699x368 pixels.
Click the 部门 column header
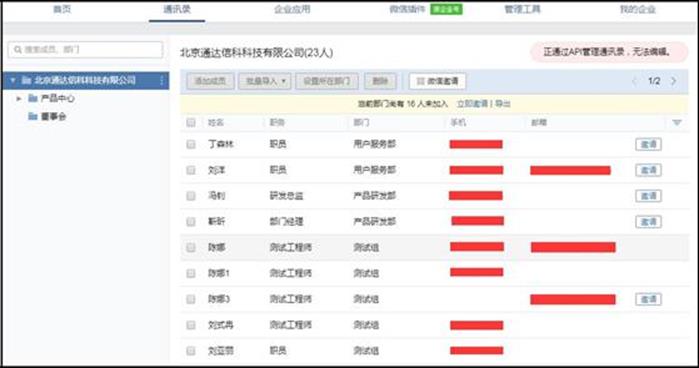(x=361, y=122)
